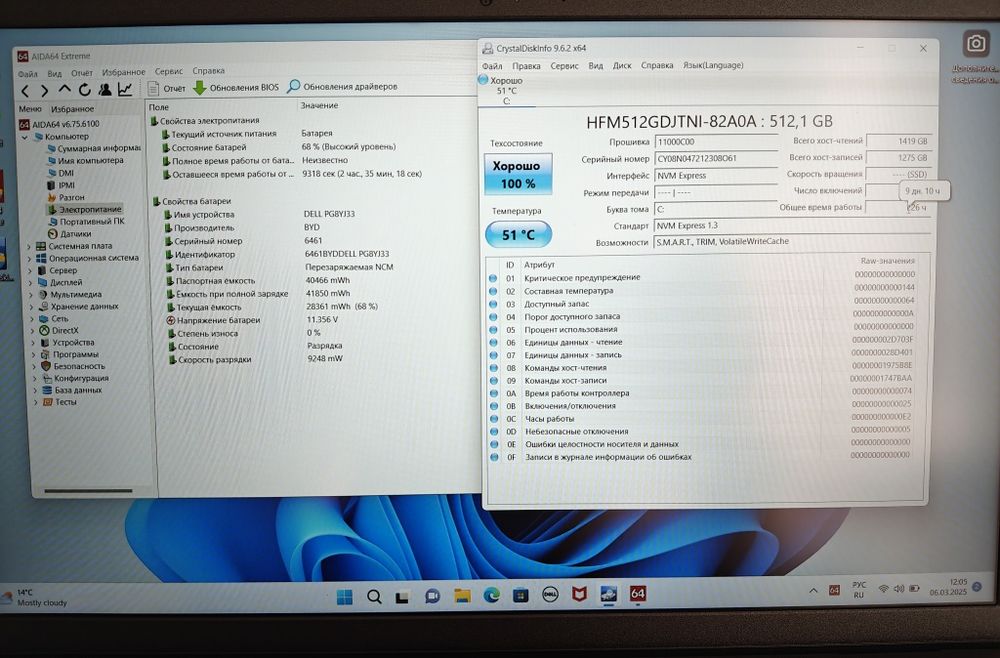This screenshot has height=658, width=1000.
Task: Expand the Сеть tree node
Action: (x=32, y=319)
